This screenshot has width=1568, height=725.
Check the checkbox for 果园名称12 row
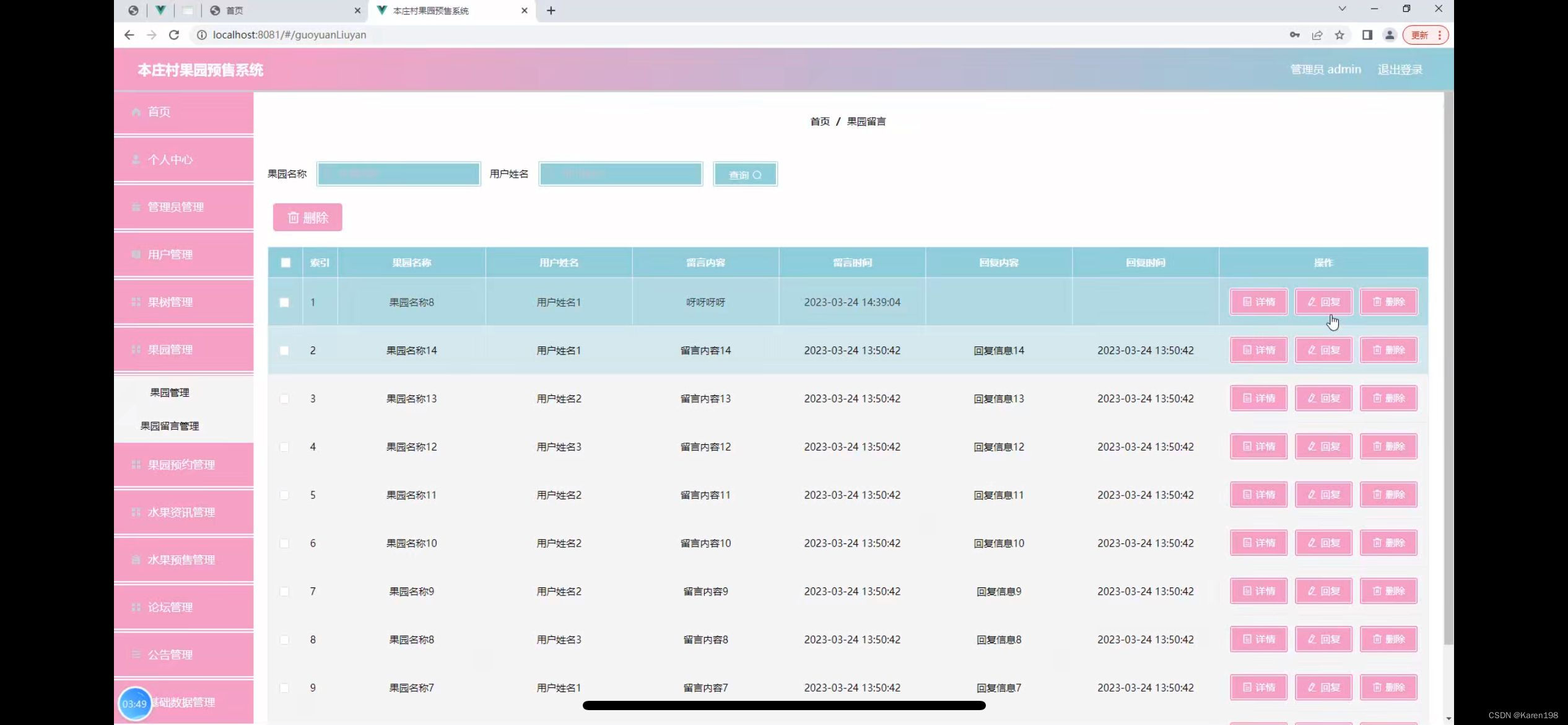(284, 447)
